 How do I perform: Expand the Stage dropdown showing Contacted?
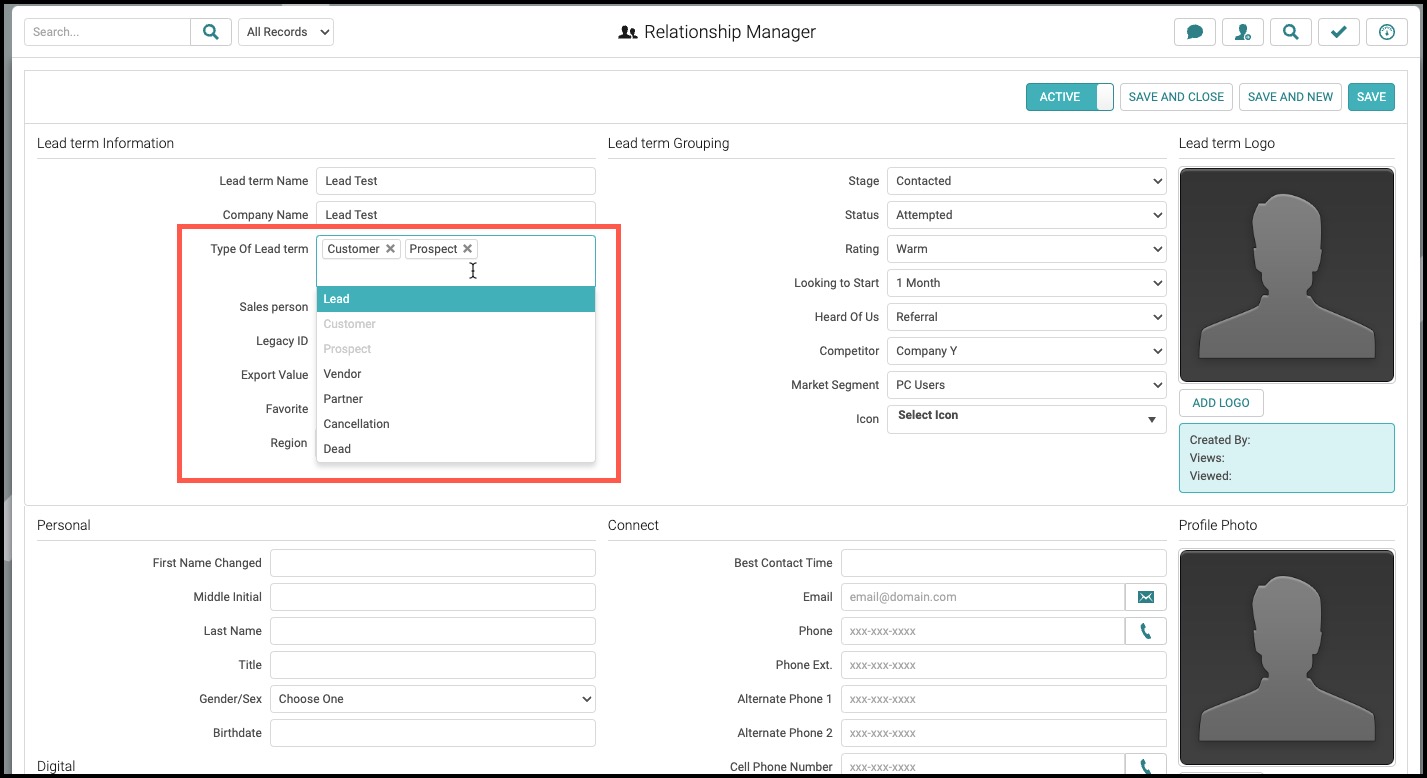(1027, 181)
